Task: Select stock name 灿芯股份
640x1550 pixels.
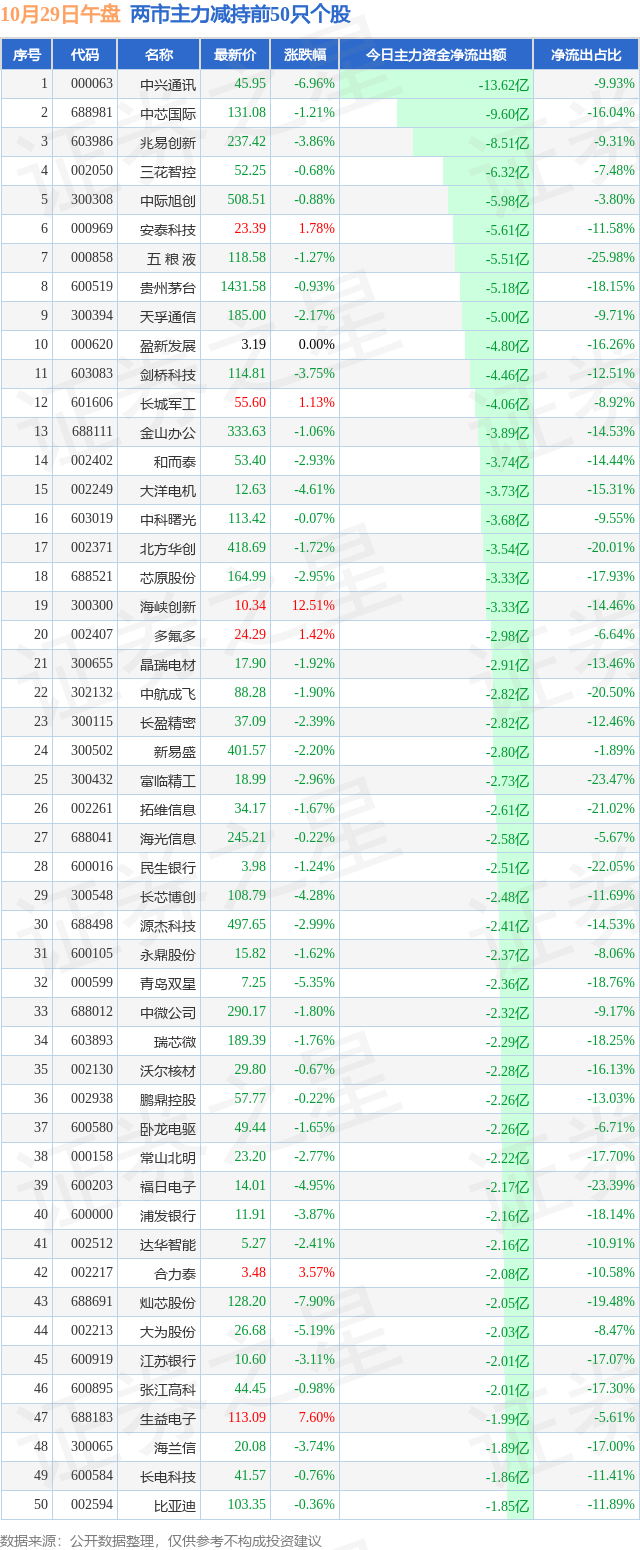Action: [x=168, y=1302]
